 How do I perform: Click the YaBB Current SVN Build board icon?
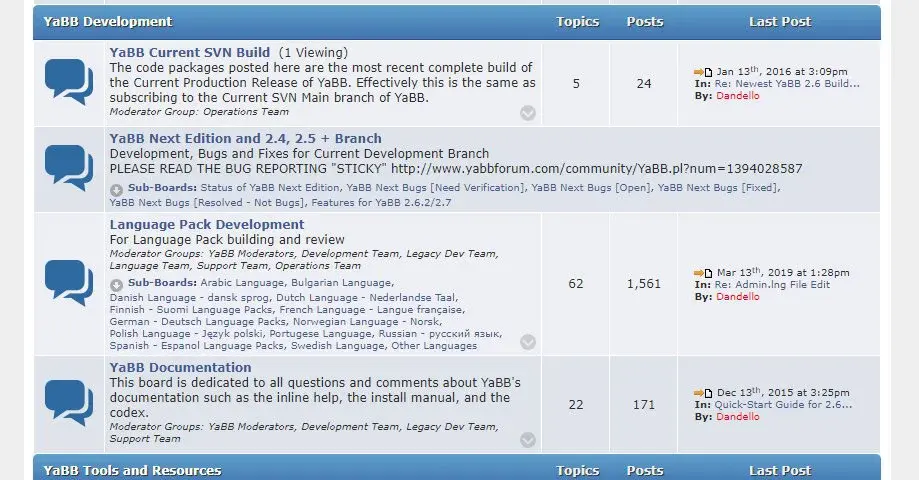[x=69, y=81]
